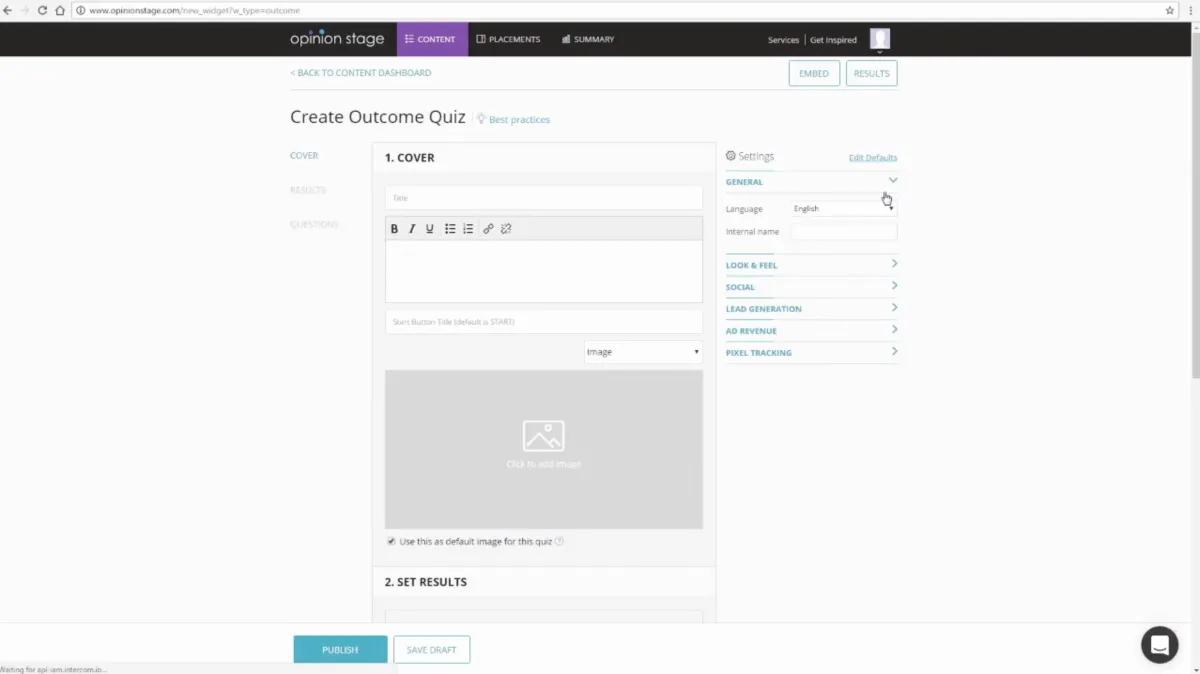The height and width of the screenshot is (674, 1200).
Task: Go back to content dashboard
Action: pos(361,73)
